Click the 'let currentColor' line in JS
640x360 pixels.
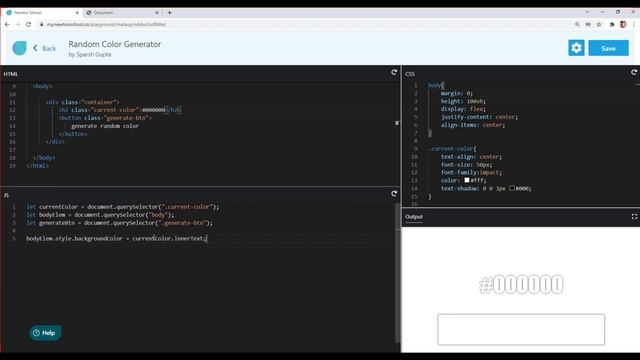pos(122,207)
